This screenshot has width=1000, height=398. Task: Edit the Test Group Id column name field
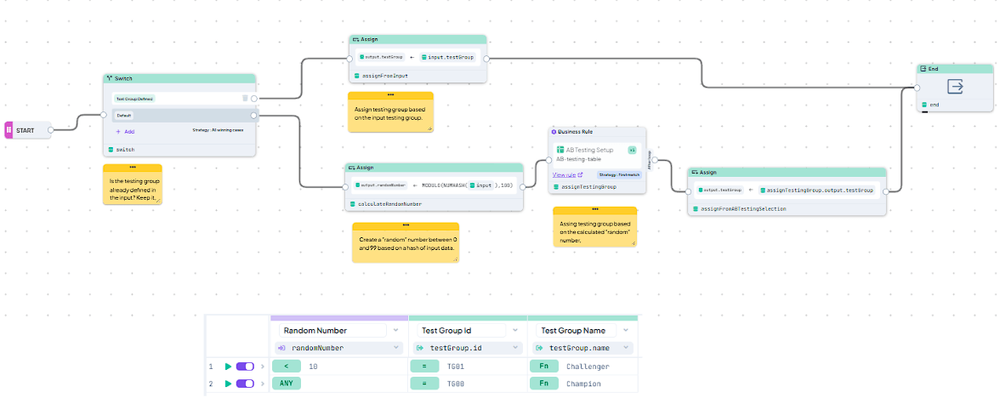coord(461,330)
